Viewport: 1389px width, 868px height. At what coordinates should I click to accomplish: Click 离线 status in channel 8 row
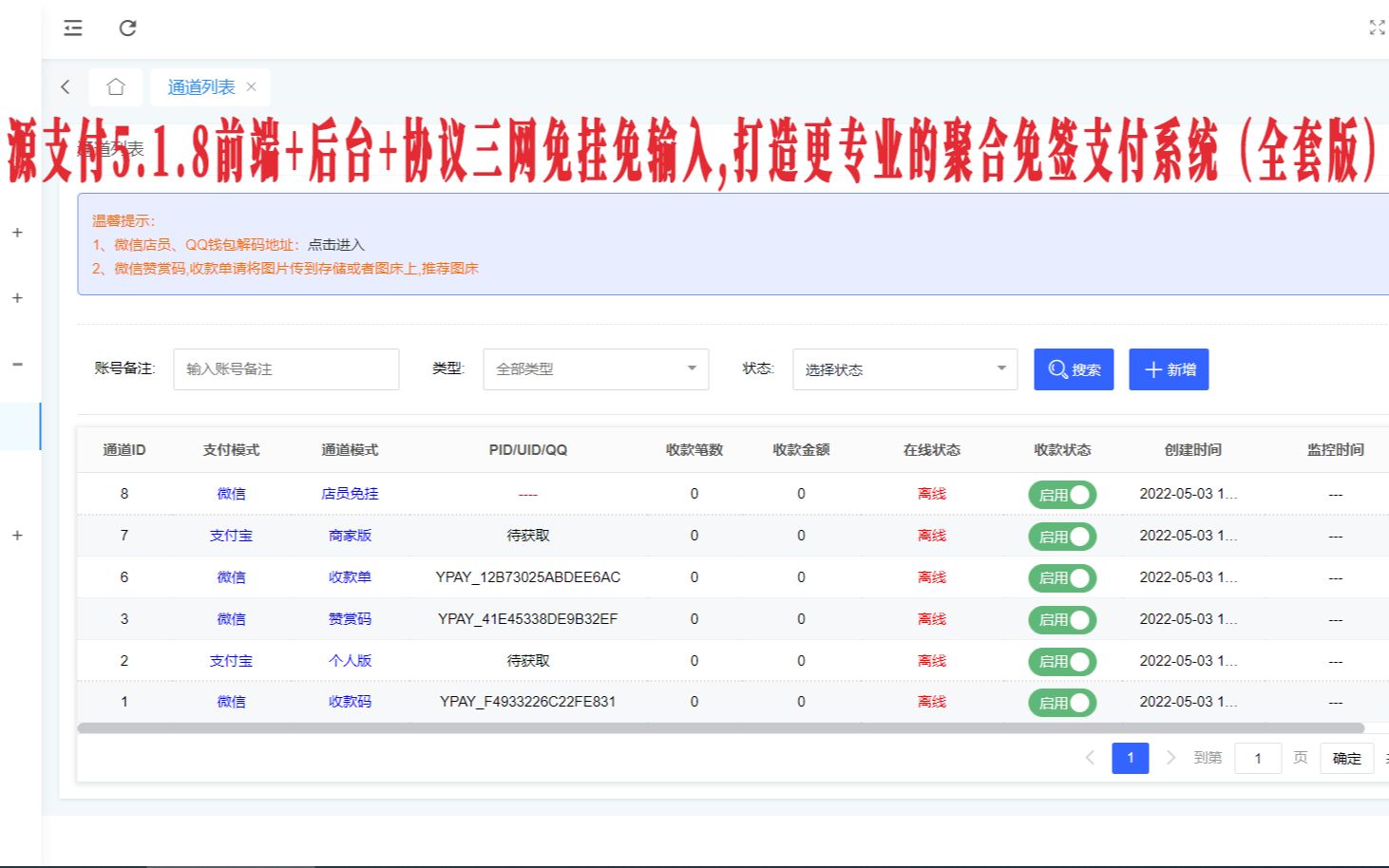tap(932, 494)
